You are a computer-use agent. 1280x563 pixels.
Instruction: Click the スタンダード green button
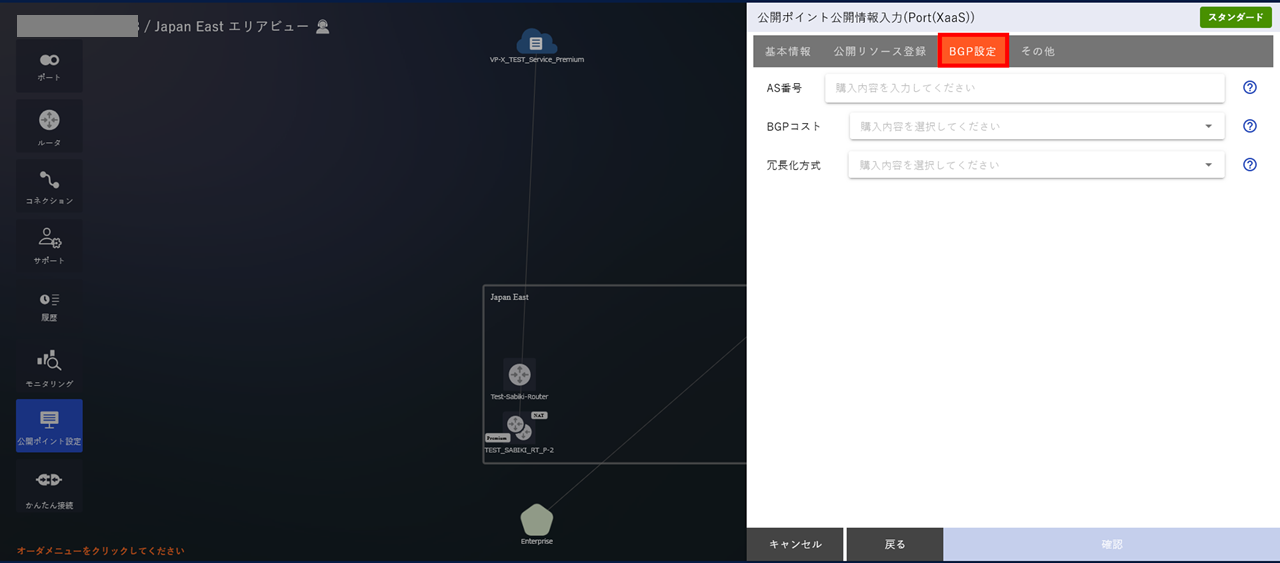pyautogui.click(x=1236, y=17)
